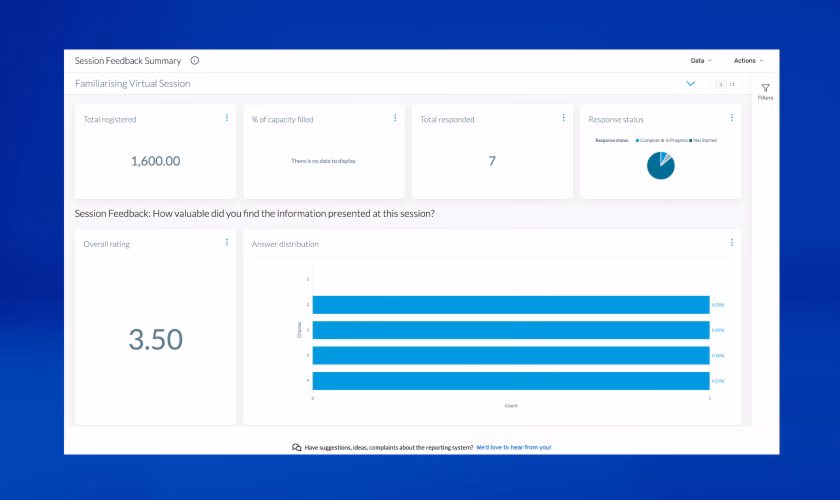Open the Total registered card options menu
Viewport: 840px width, 500px height.
[227, 118]
